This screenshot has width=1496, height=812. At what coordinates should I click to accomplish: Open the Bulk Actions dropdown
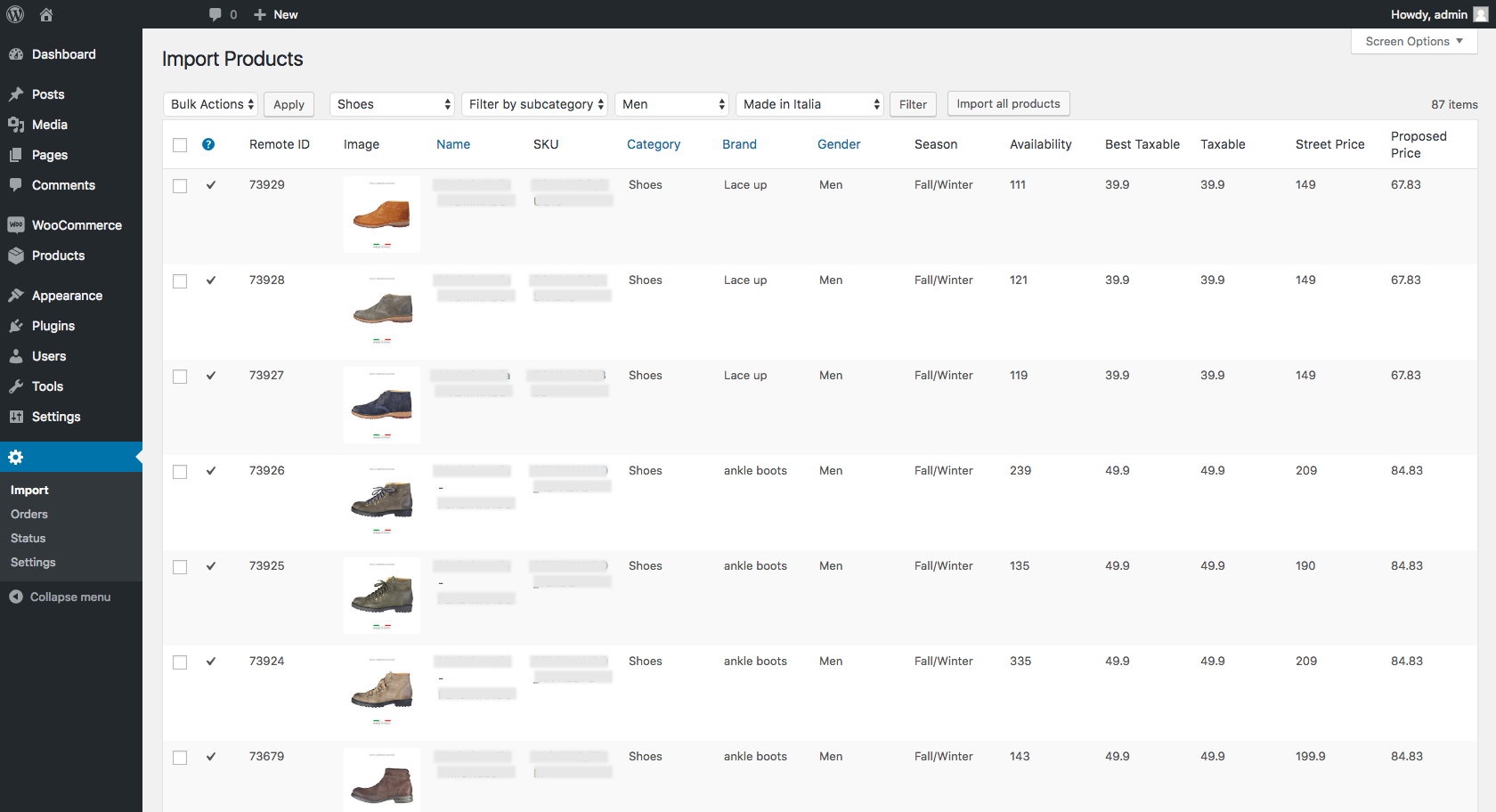[210, 104]
